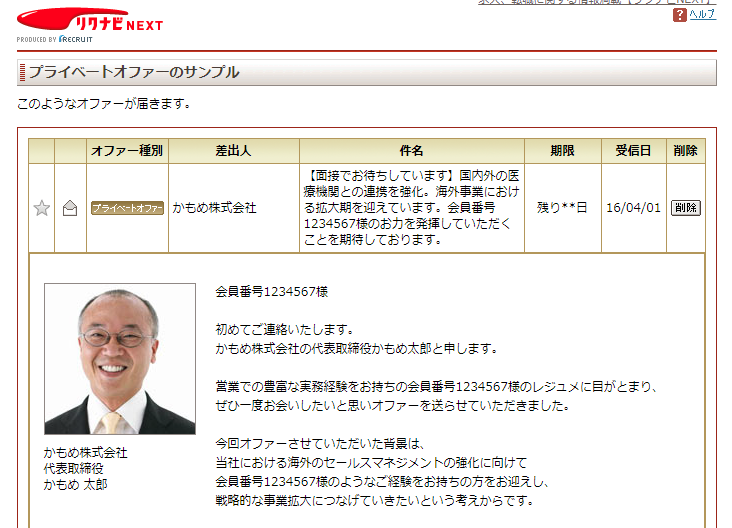Click the 期限 column header
732x528 pixels.
point(563,151)
